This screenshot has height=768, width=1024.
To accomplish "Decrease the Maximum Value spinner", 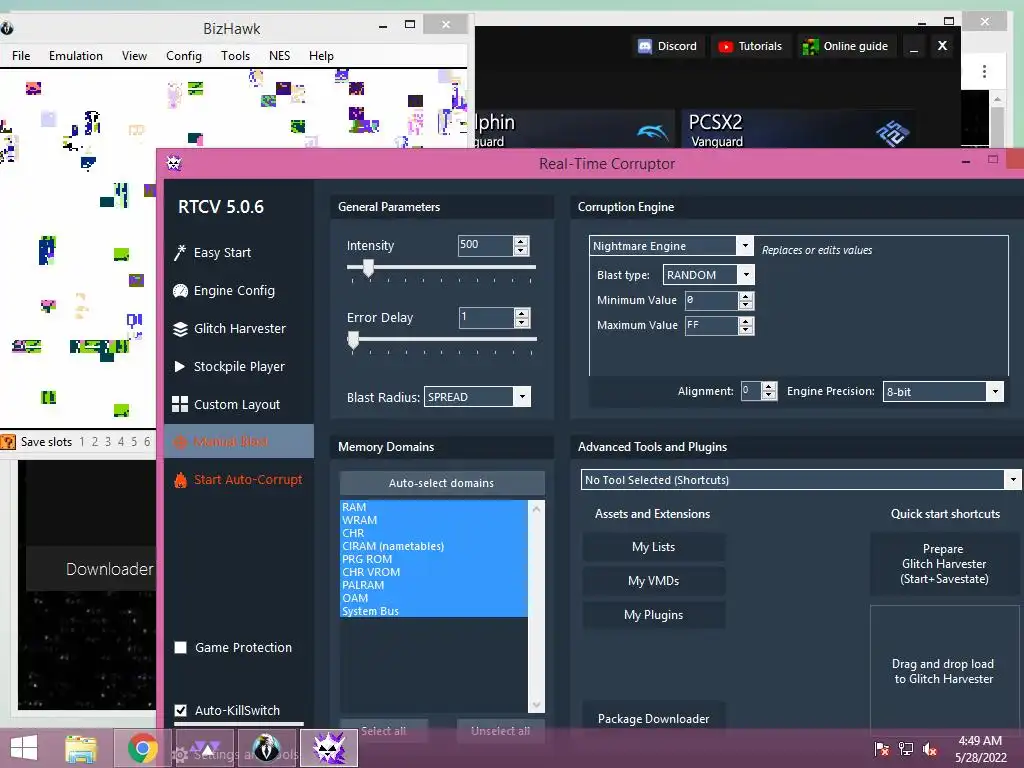I will click(x=746, y=330).
